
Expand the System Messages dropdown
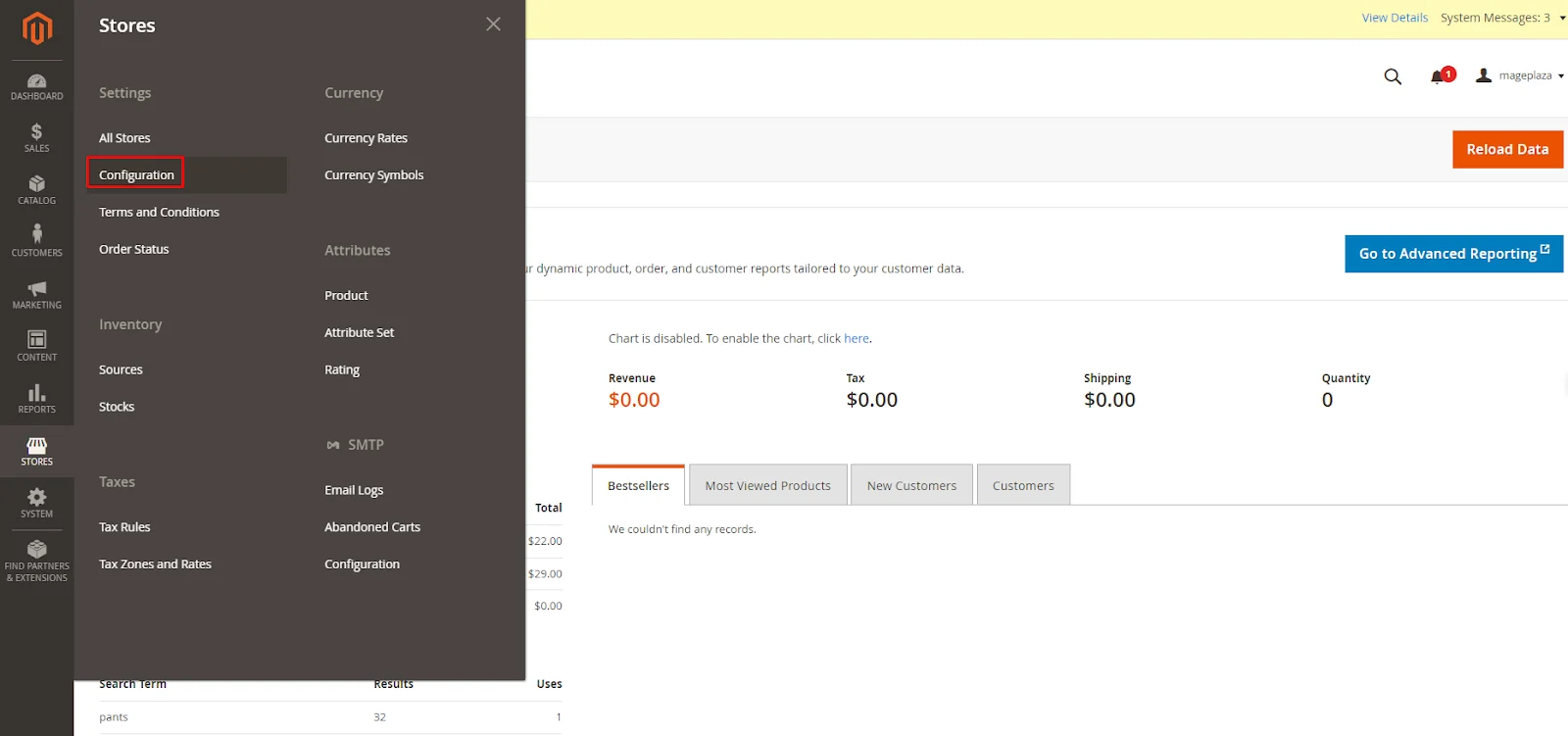1501,18
